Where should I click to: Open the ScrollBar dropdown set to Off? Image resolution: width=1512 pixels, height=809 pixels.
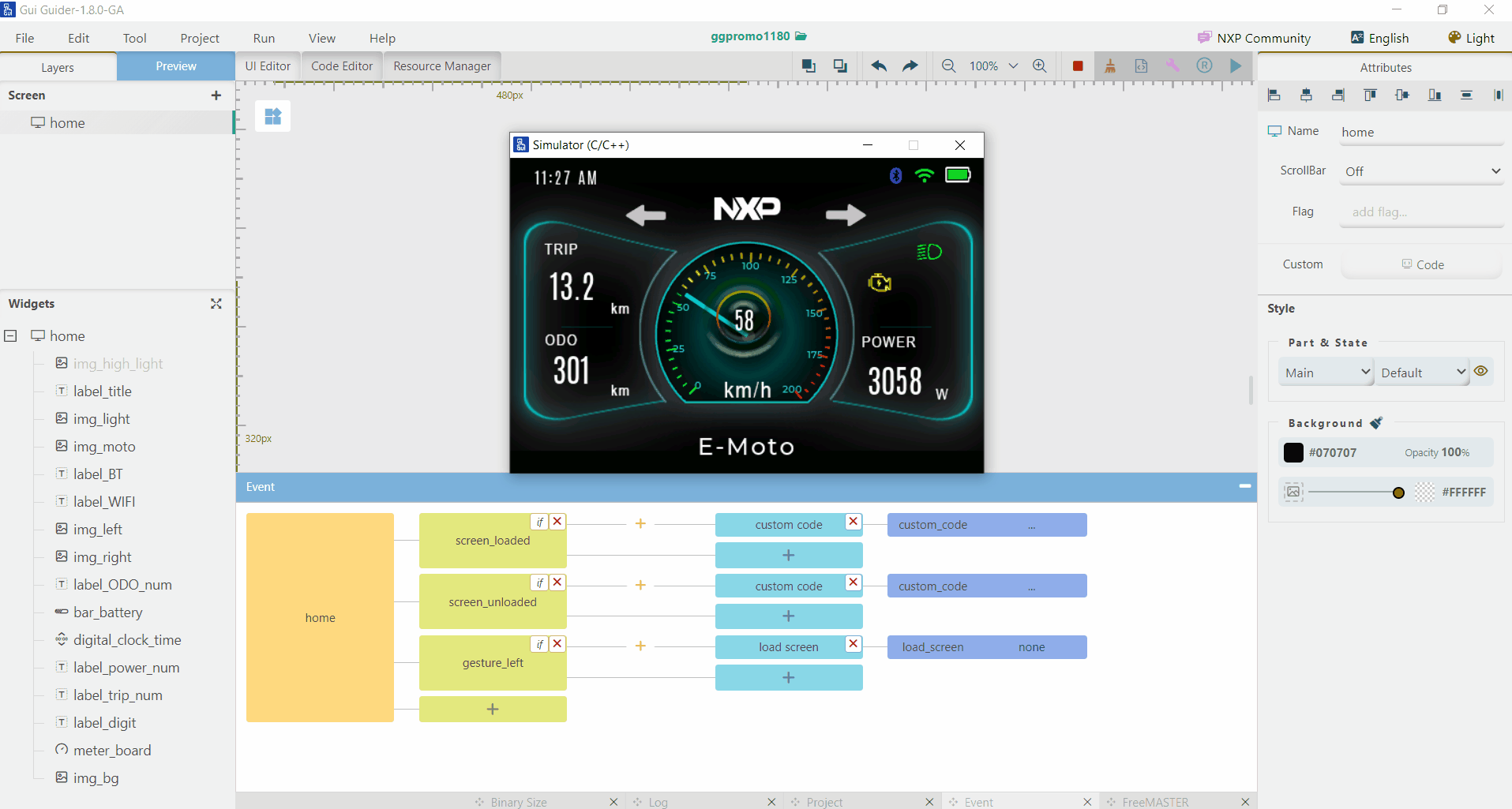point(1420,170)
